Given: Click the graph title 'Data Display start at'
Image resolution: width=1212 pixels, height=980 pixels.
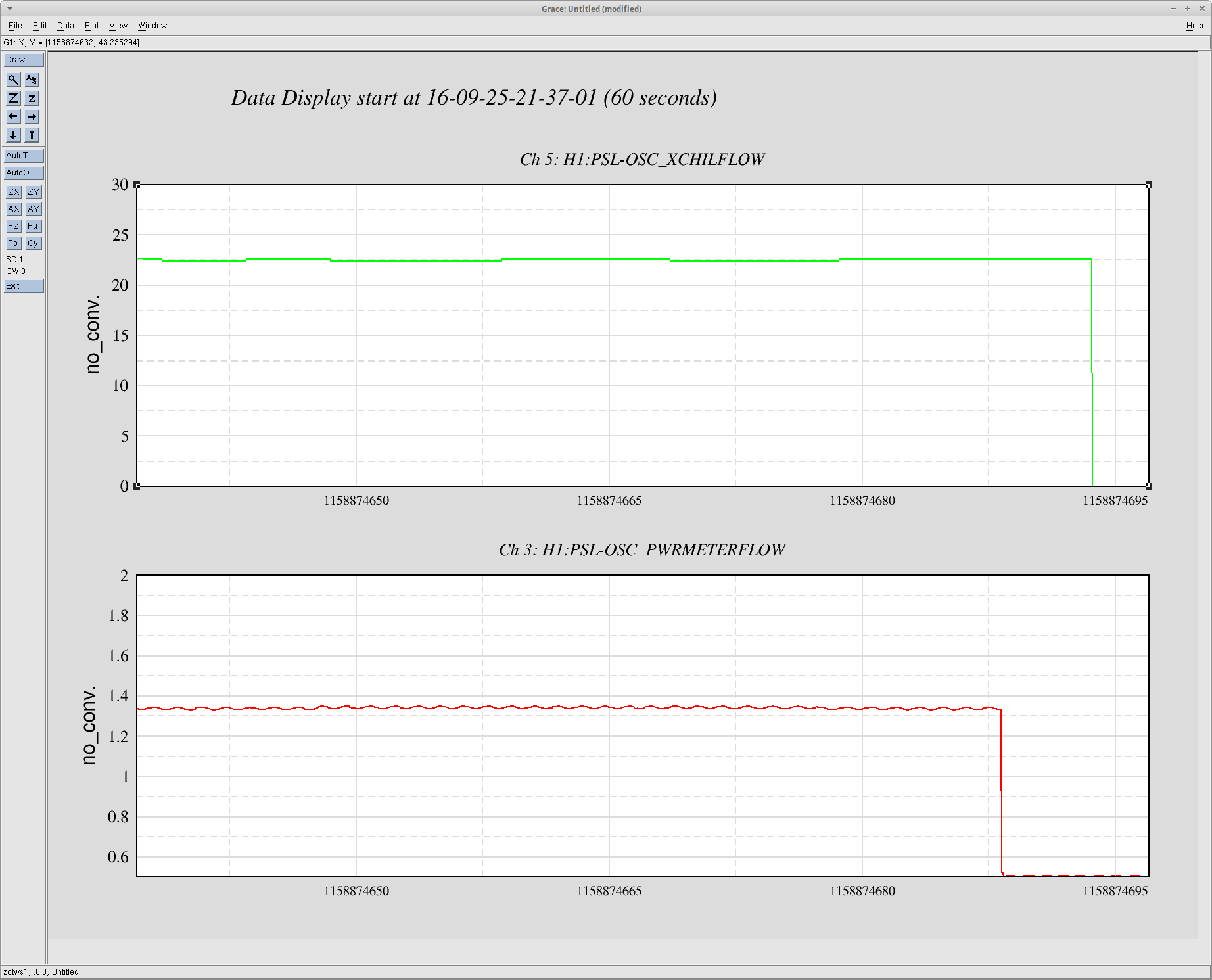Looking at the screenshot, I should pyautogui.click(x=474, y=98).
